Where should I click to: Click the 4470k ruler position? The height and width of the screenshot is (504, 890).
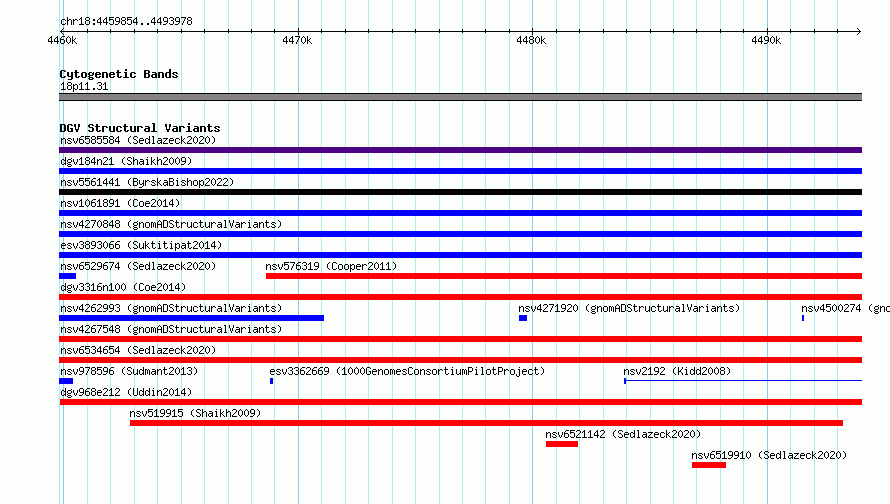pos(297,40)
